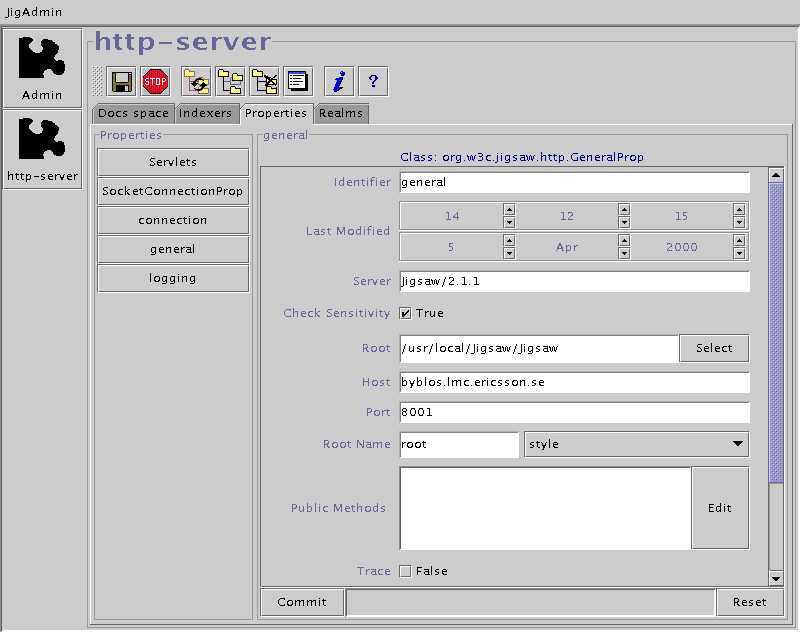800x632 pixels.
Task: Click the crossed-out folder tree icon
Action: 264,81
